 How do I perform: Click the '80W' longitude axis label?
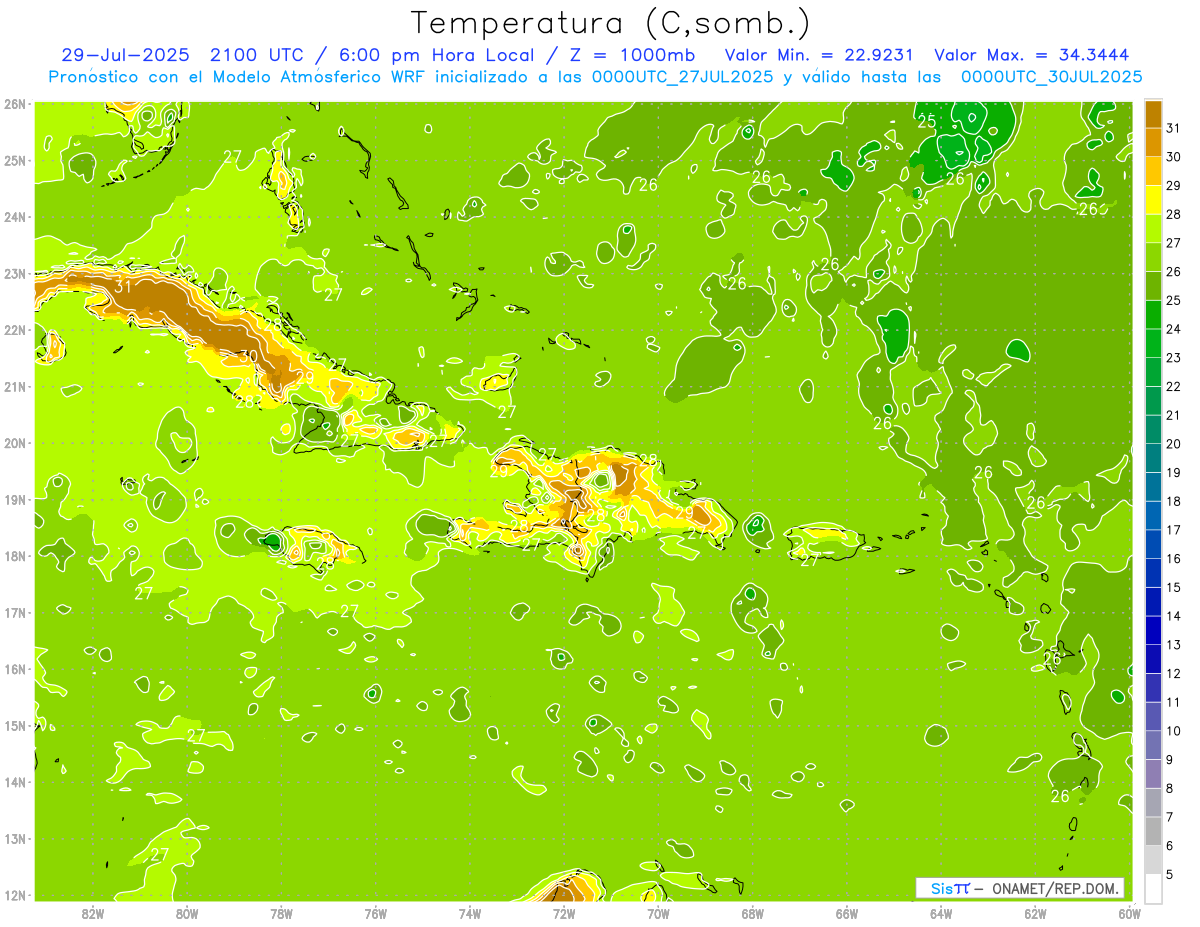click(x=187, y=913)
